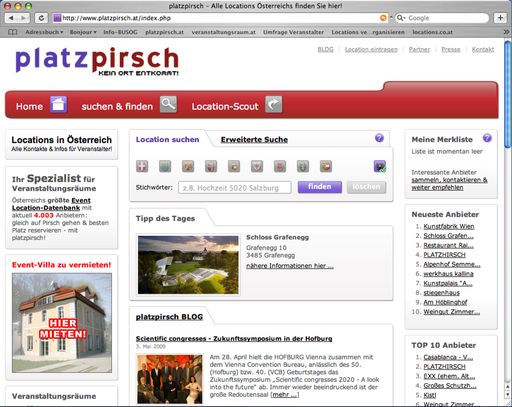The height and width of the screenshot is (407, 512).
Task: Open Kunstfabrik Wien in Neueste Anbieter
Action: (x=449, y=226)
